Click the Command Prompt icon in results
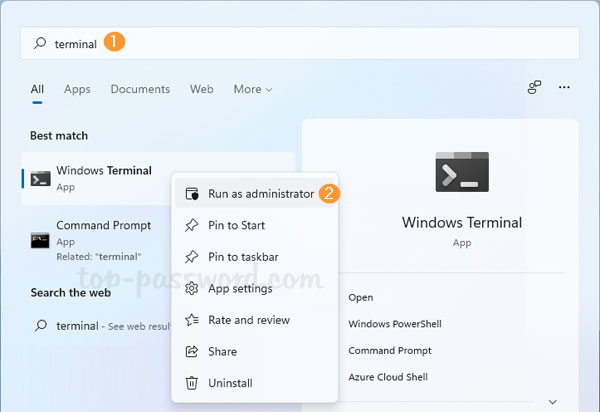 point(40,239)
